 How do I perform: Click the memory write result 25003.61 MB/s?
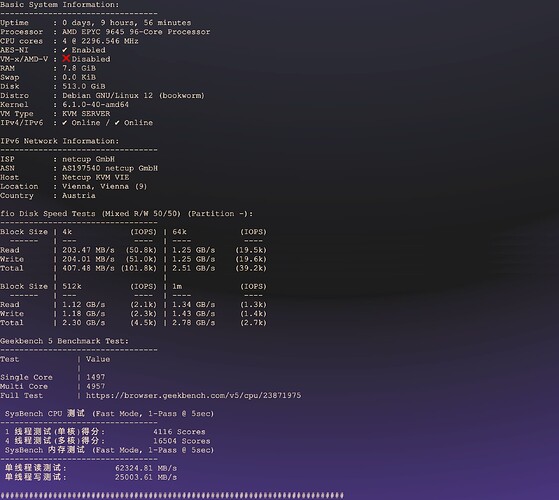[x=146, y=477]
